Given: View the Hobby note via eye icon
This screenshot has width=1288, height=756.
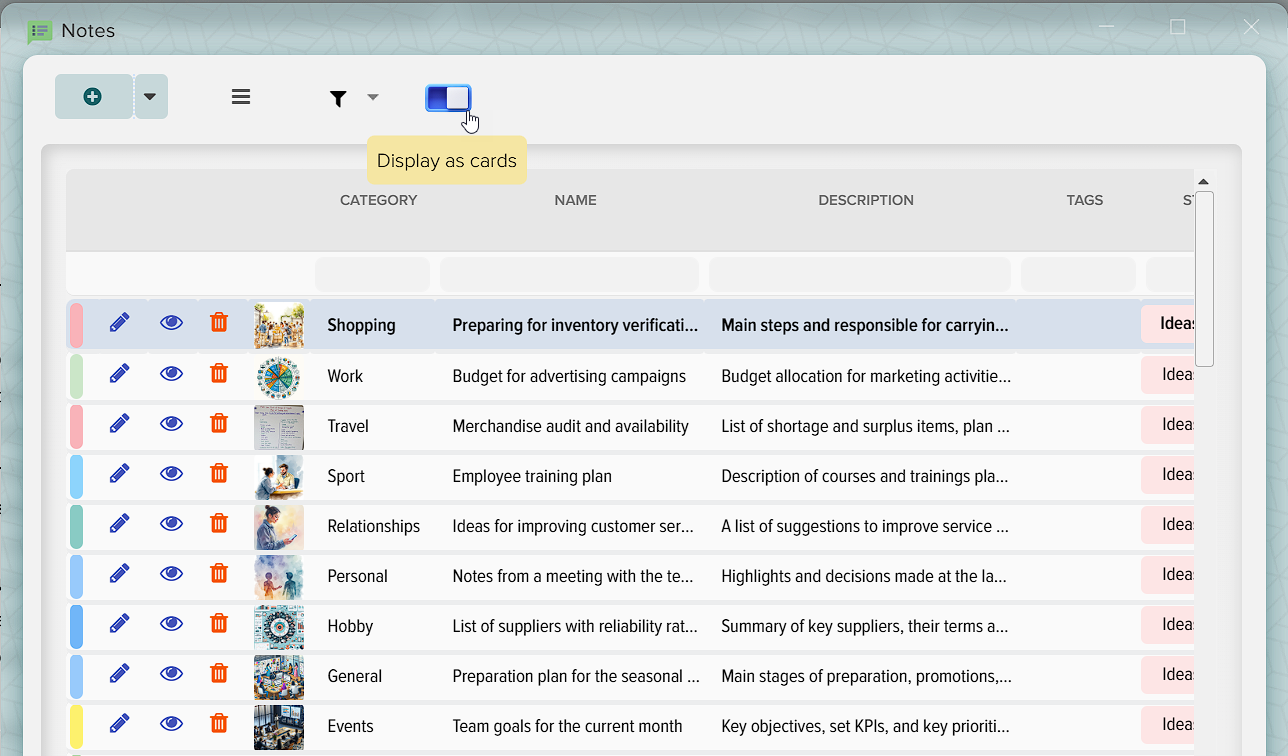Looking at the screenshot, I should pyautogui.click(x=172, y=623).
